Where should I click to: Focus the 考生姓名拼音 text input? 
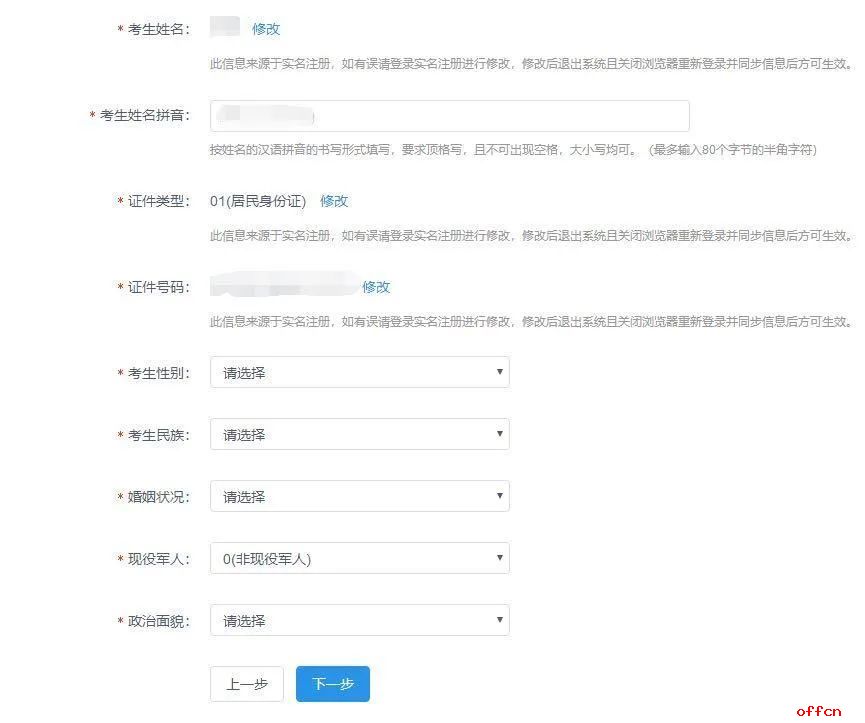tap(449, 116)
